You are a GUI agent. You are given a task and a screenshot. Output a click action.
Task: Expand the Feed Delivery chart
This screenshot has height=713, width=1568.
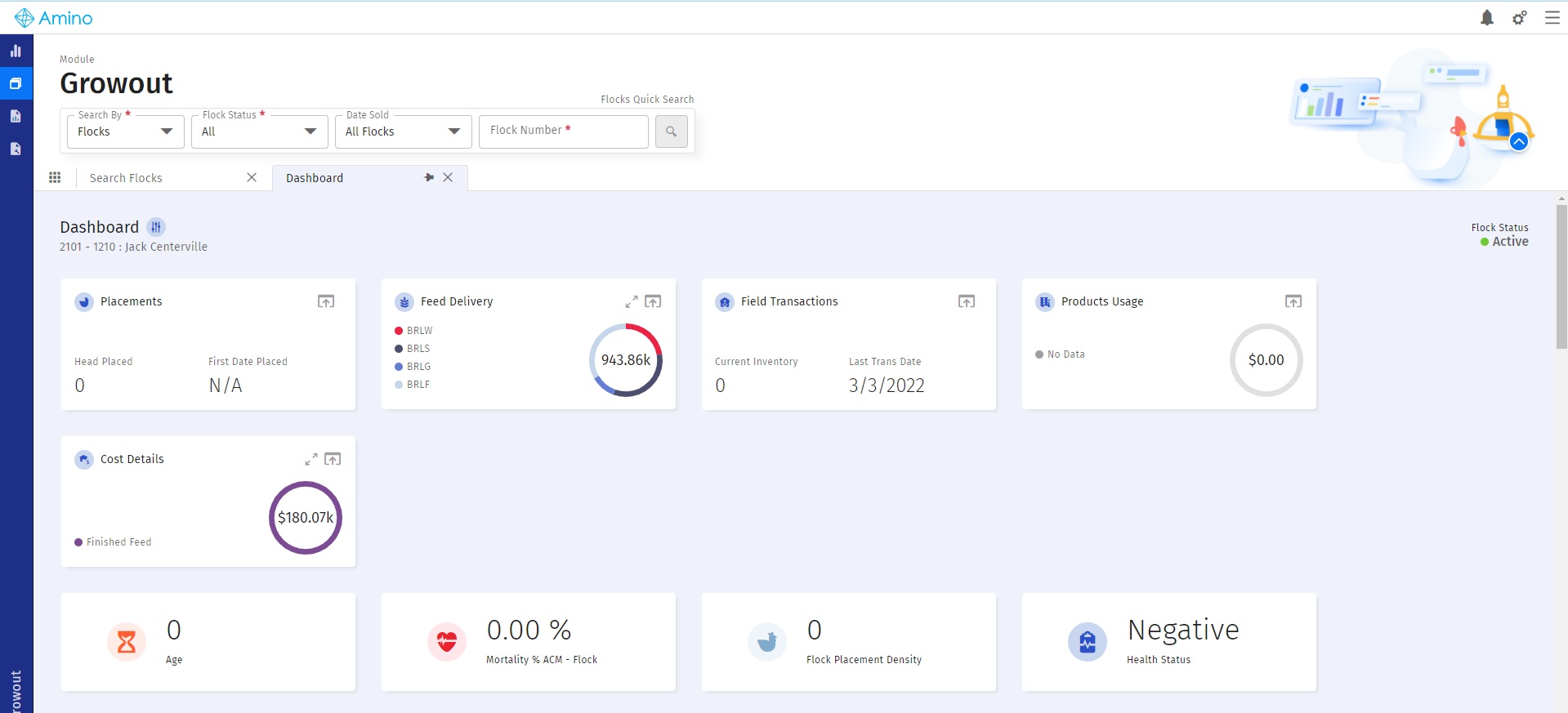pyautogui.click(x=632, y=301)
